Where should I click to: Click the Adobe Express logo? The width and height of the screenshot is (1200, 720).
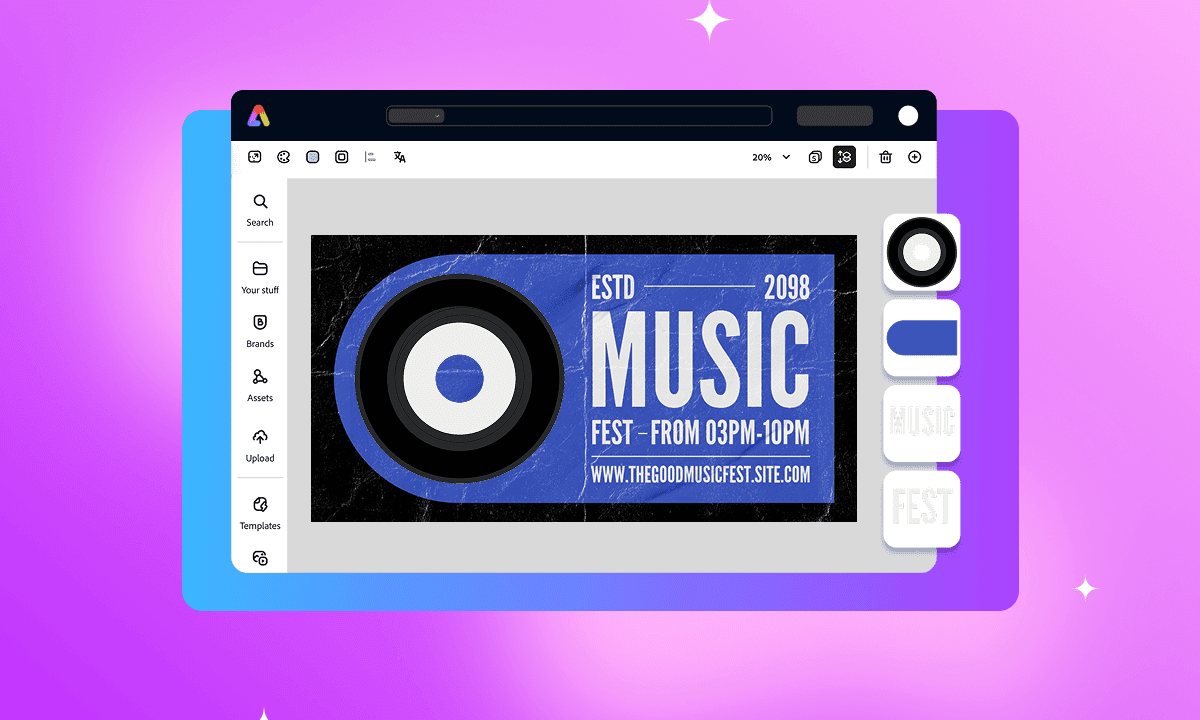tap(259, 116)
